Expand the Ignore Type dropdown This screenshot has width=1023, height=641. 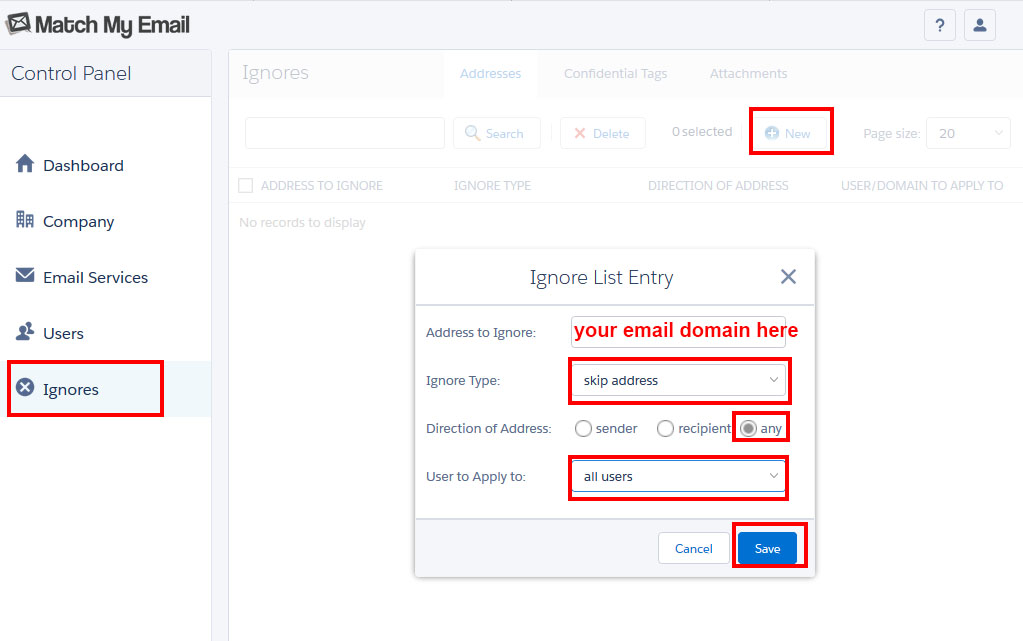tap(679, 380)
